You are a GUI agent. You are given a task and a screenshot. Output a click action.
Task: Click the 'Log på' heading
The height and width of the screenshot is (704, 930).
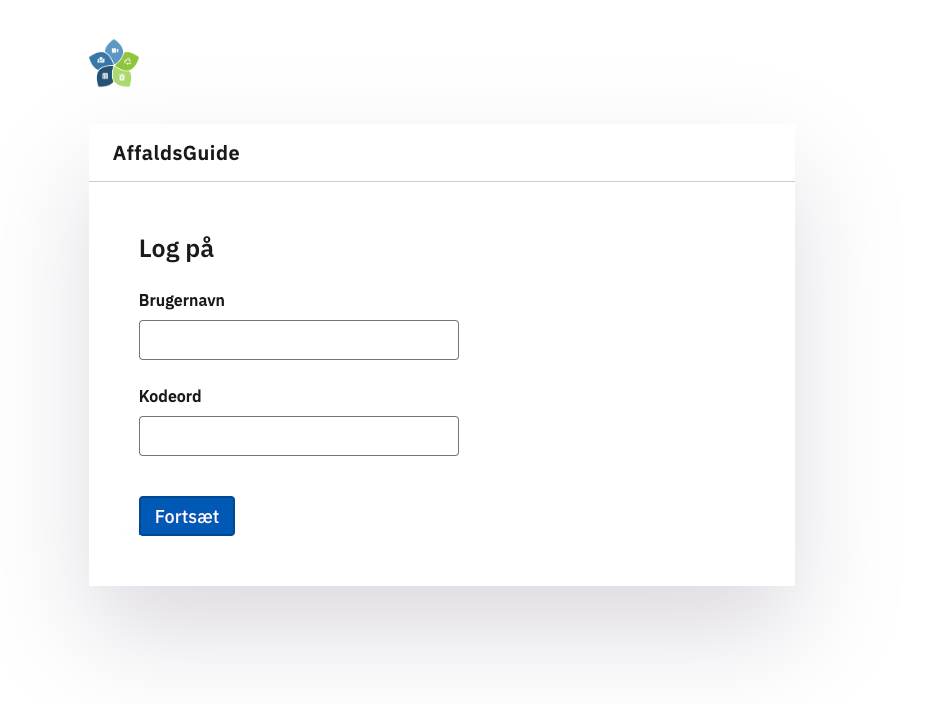point(176,249)
